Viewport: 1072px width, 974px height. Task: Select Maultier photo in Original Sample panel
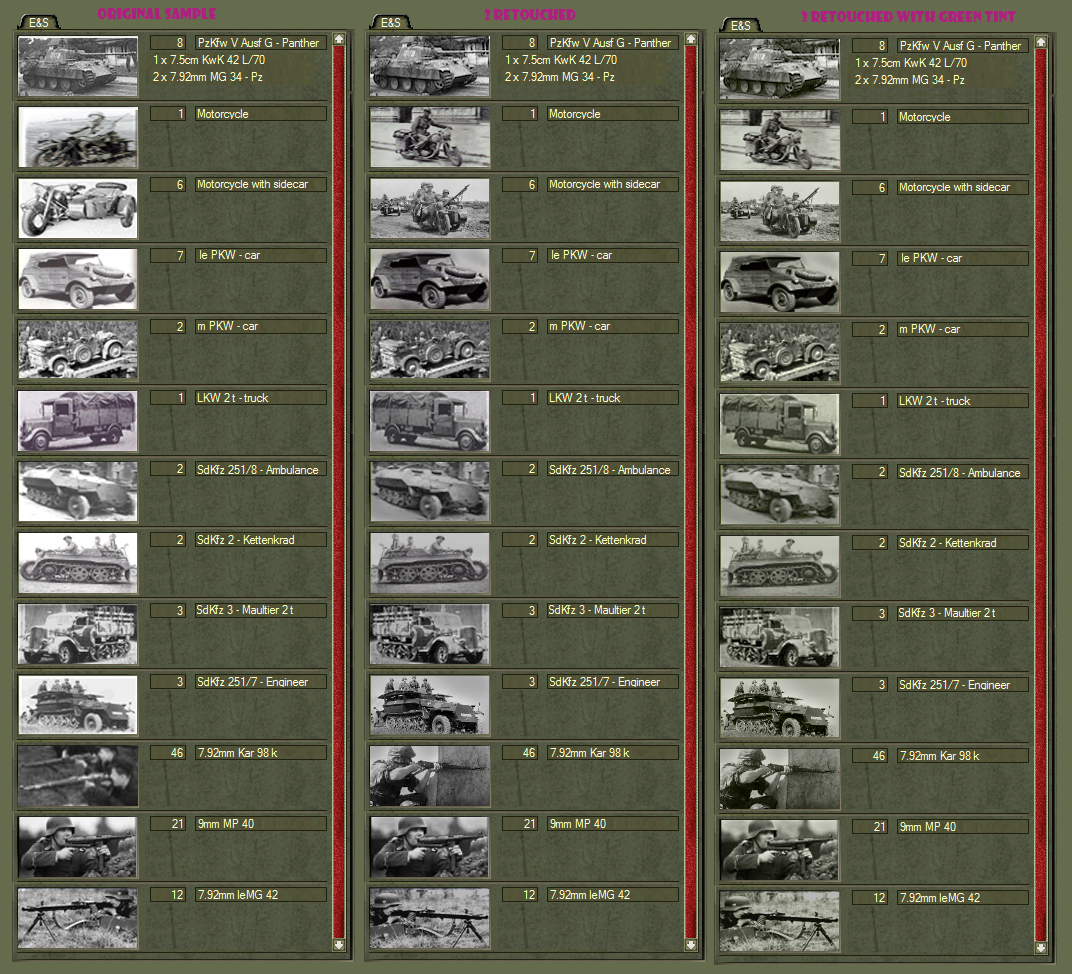coord(78,634)
